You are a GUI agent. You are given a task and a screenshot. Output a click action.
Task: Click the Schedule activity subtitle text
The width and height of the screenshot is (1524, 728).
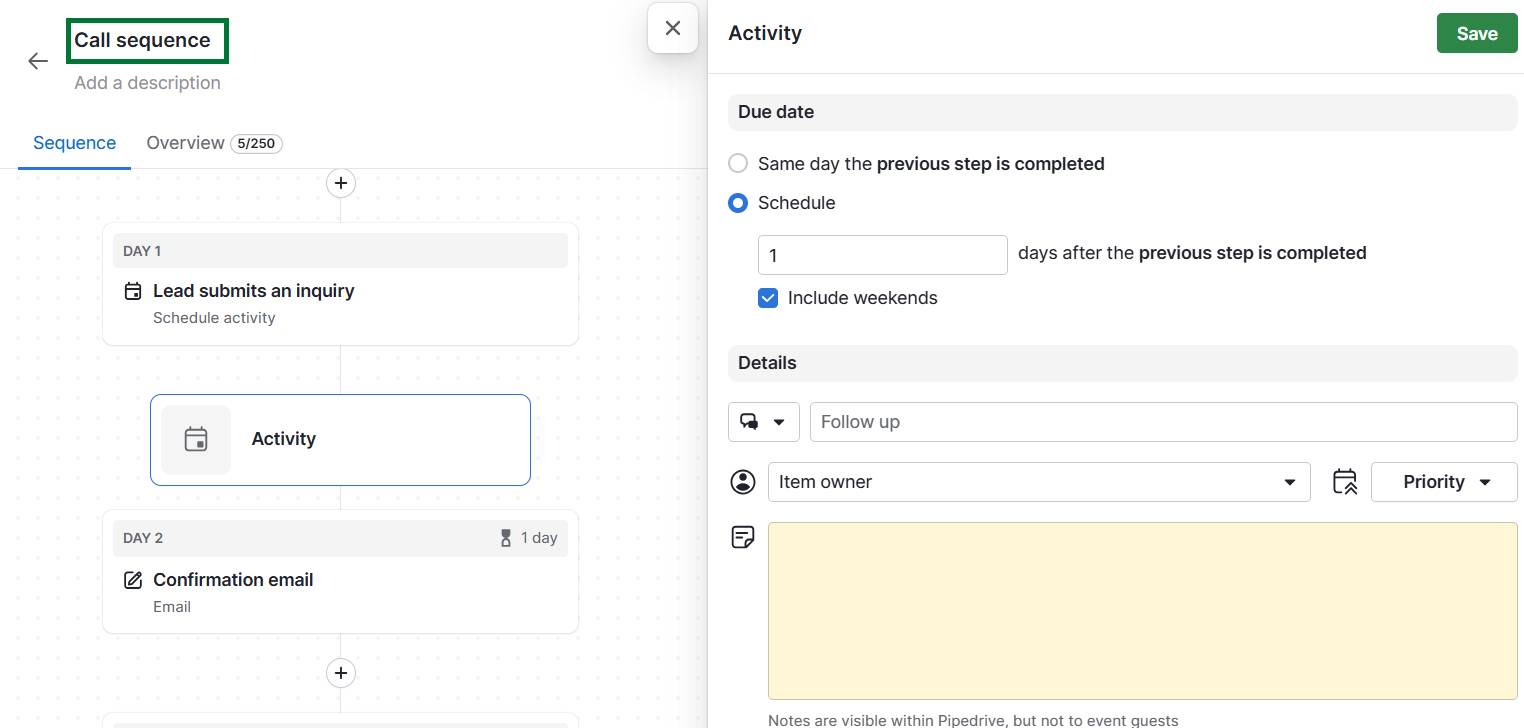pos(214,318)
